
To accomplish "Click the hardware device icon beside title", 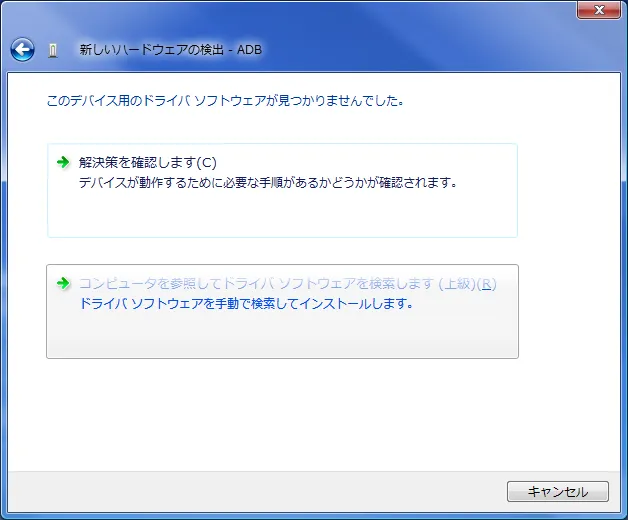I will pyautogui.click(x=53, y=50).
